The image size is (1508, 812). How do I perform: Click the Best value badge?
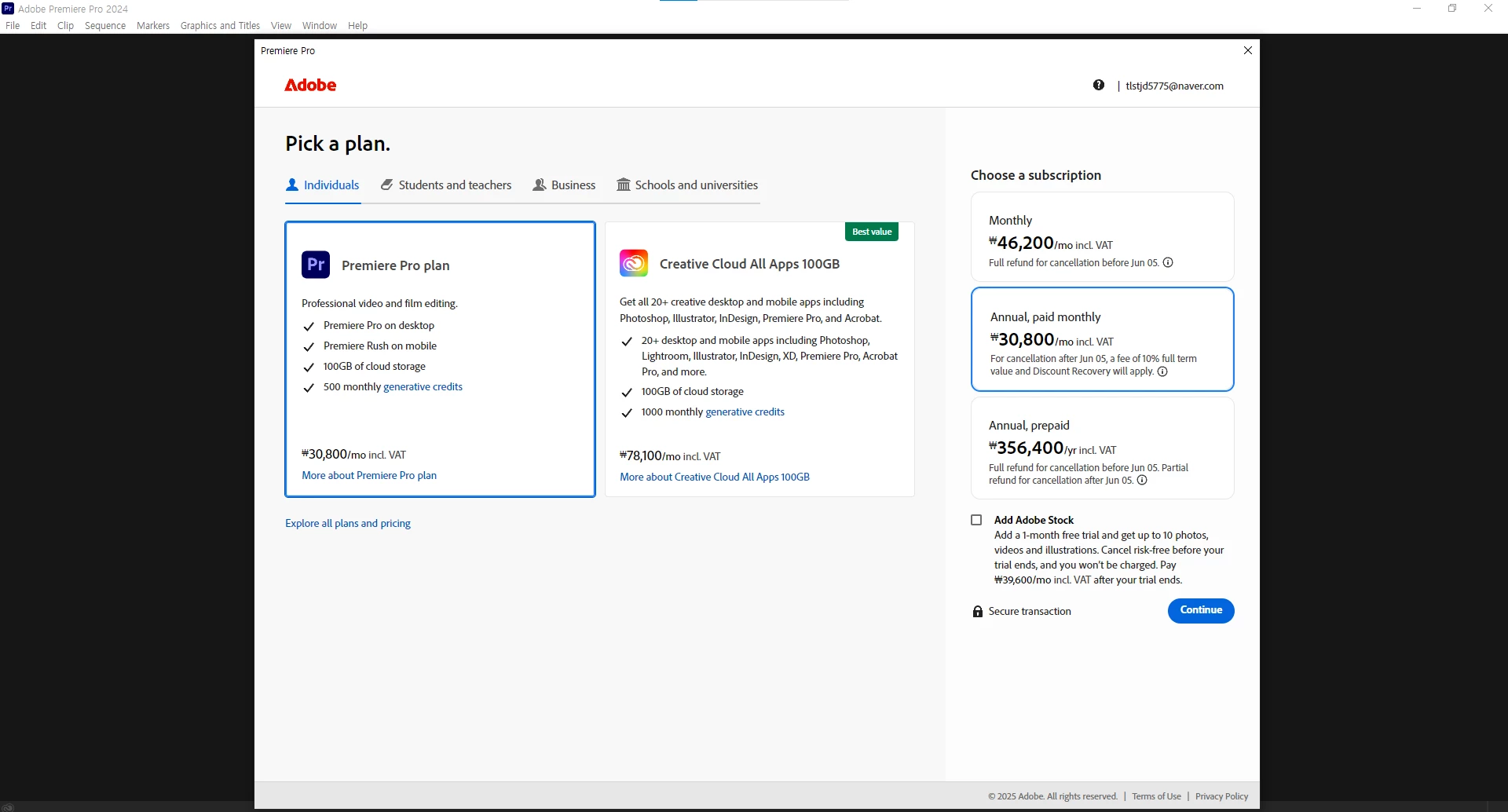coord(872,232)
